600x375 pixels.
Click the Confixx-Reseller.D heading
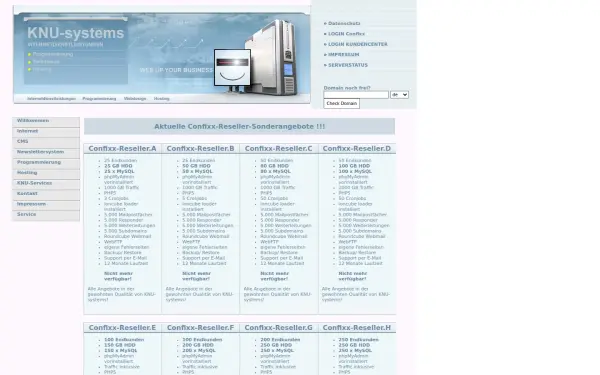coord(357,148)
